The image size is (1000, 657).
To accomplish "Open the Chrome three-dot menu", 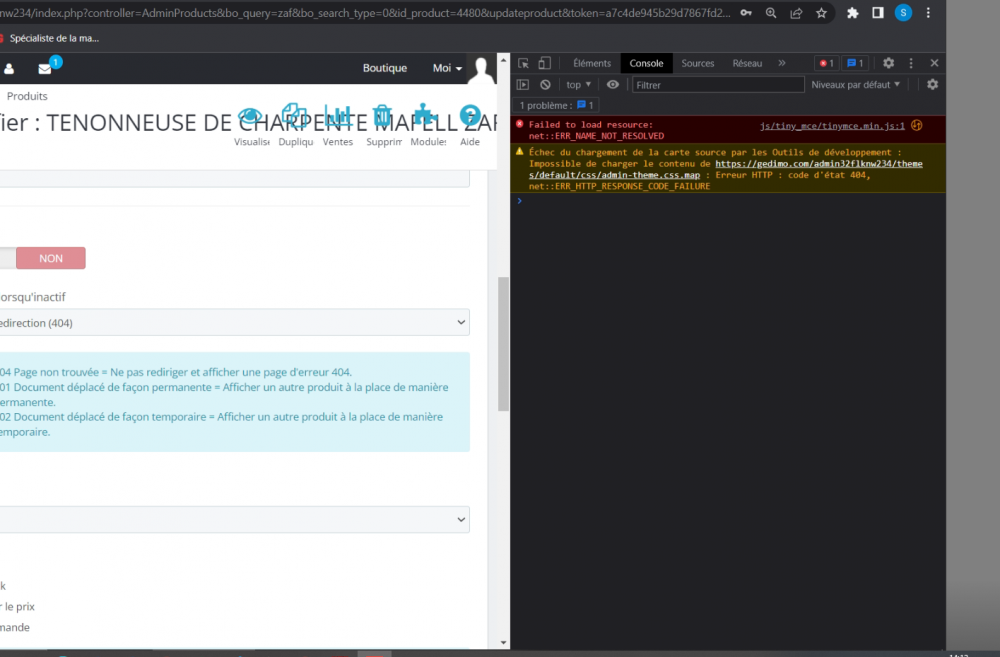I will 929,13.
